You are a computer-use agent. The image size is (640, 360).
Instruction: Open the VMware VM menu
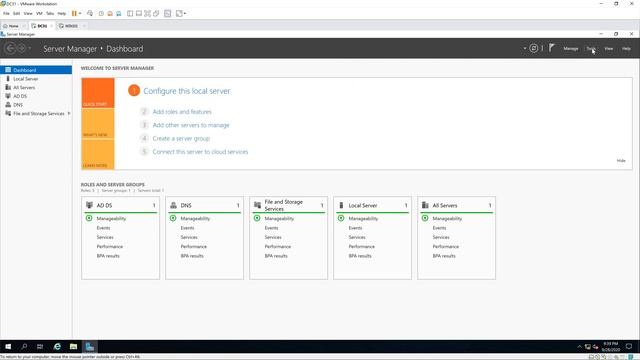[39, 13]
